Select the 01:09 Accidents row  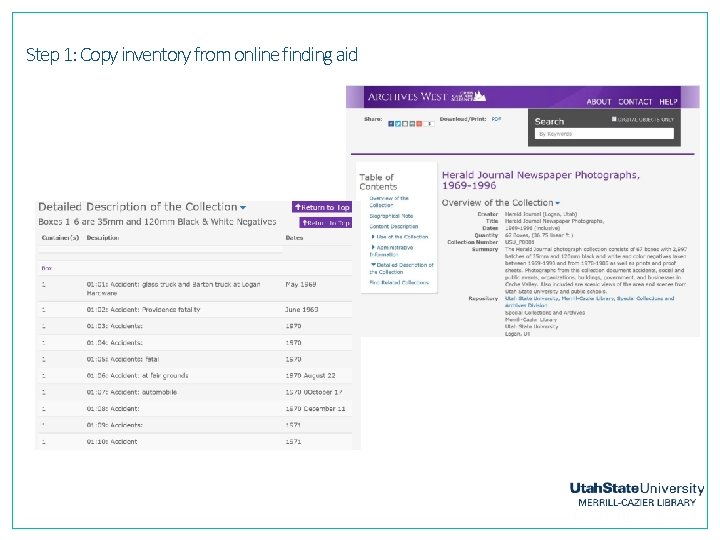(x=195, y=425)
